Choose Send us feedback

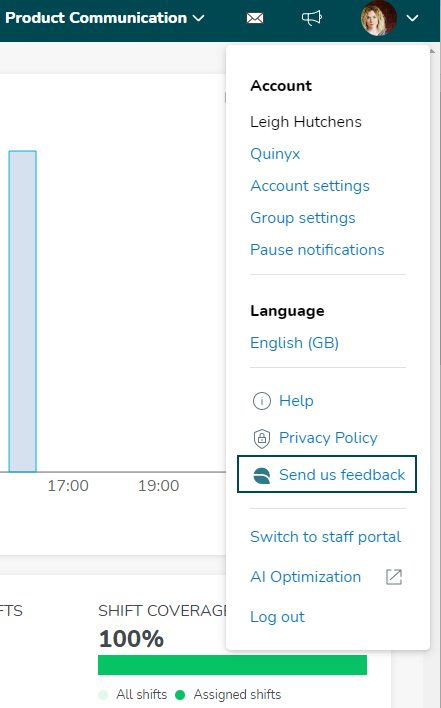pos(327,475)
